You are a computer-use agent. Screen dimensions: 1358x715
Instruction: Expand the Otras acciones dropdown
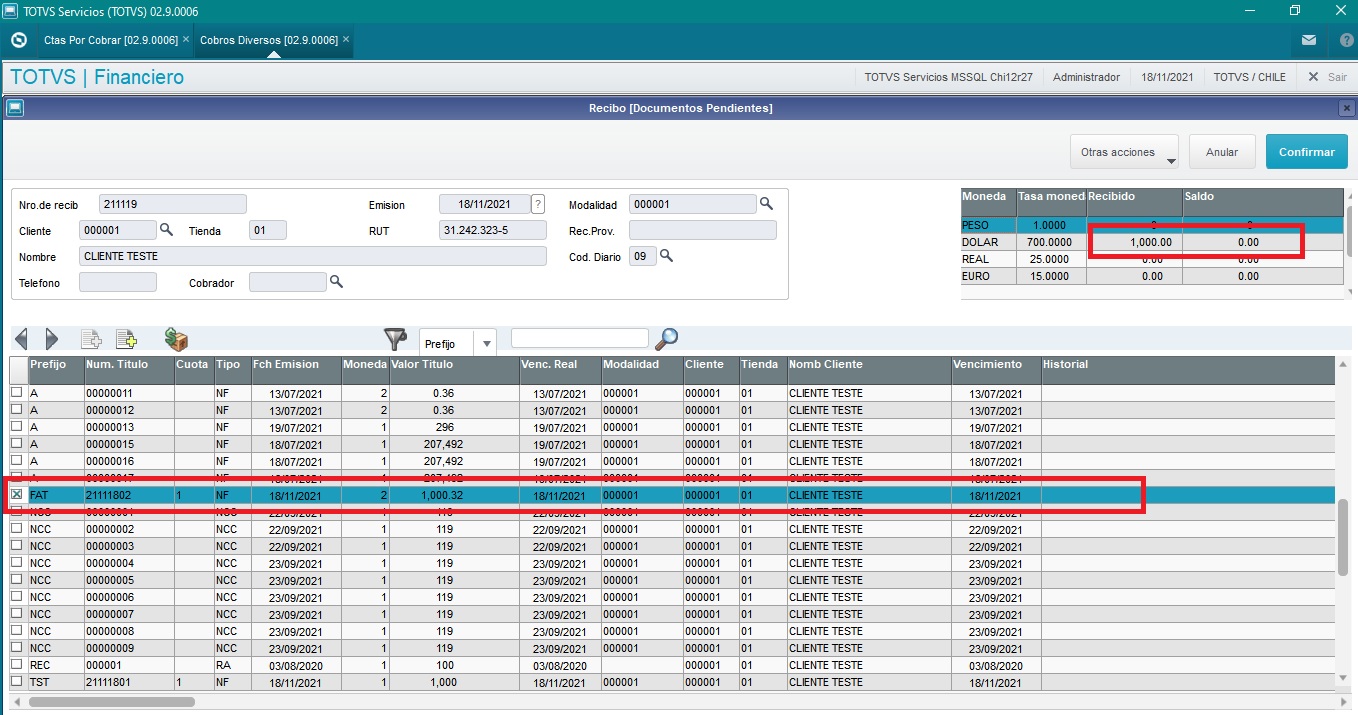click(x=1124, y=152)
